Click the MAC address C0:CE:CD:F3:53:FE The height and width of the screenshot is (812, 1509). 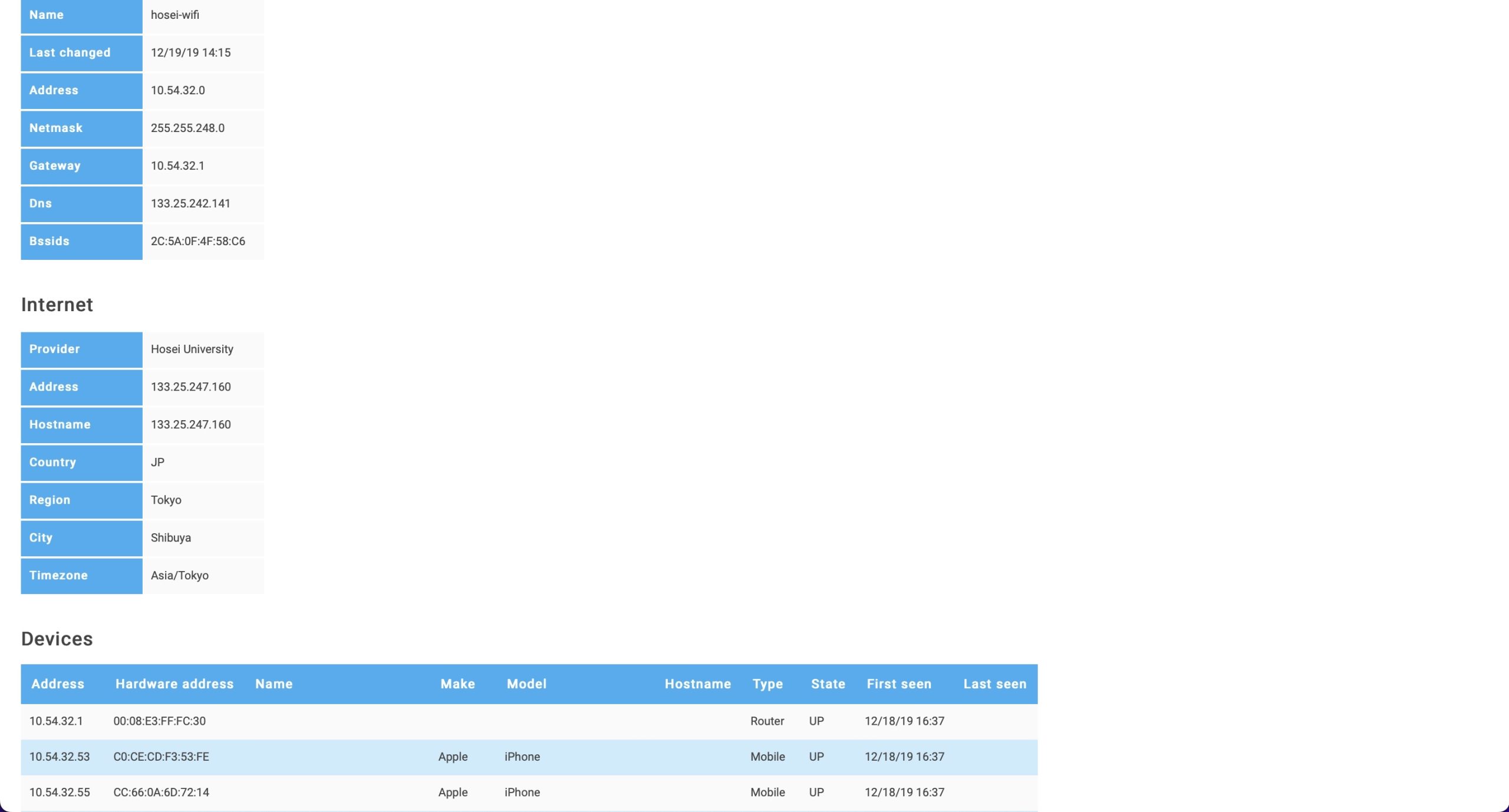161,757
